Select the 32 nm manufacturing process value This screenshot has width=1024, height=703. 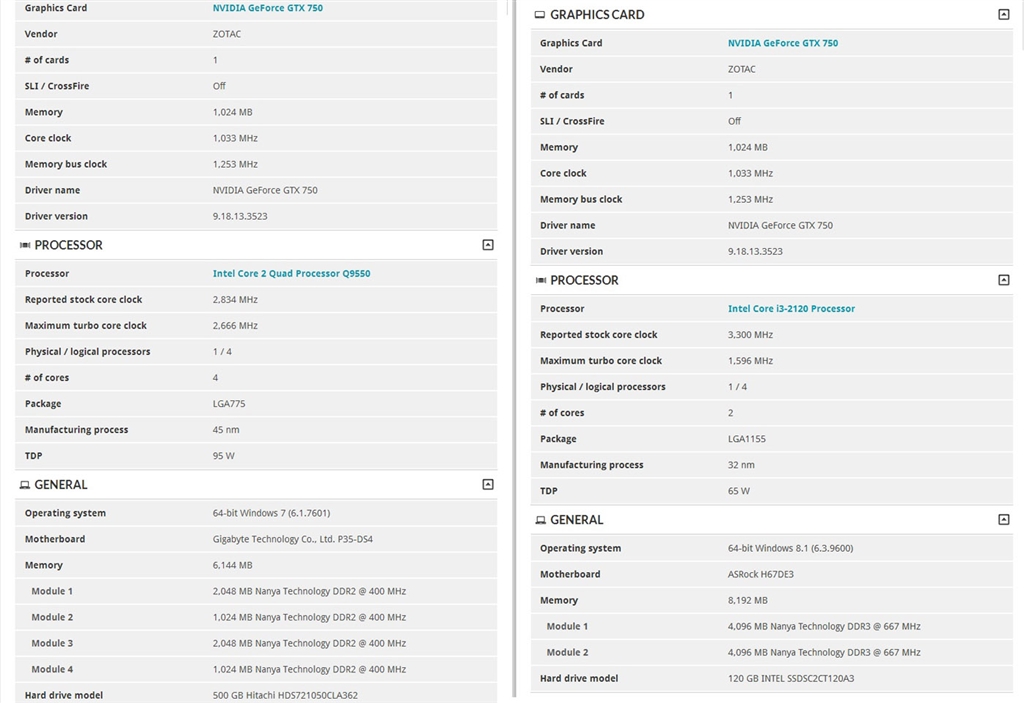click(741, 465)
